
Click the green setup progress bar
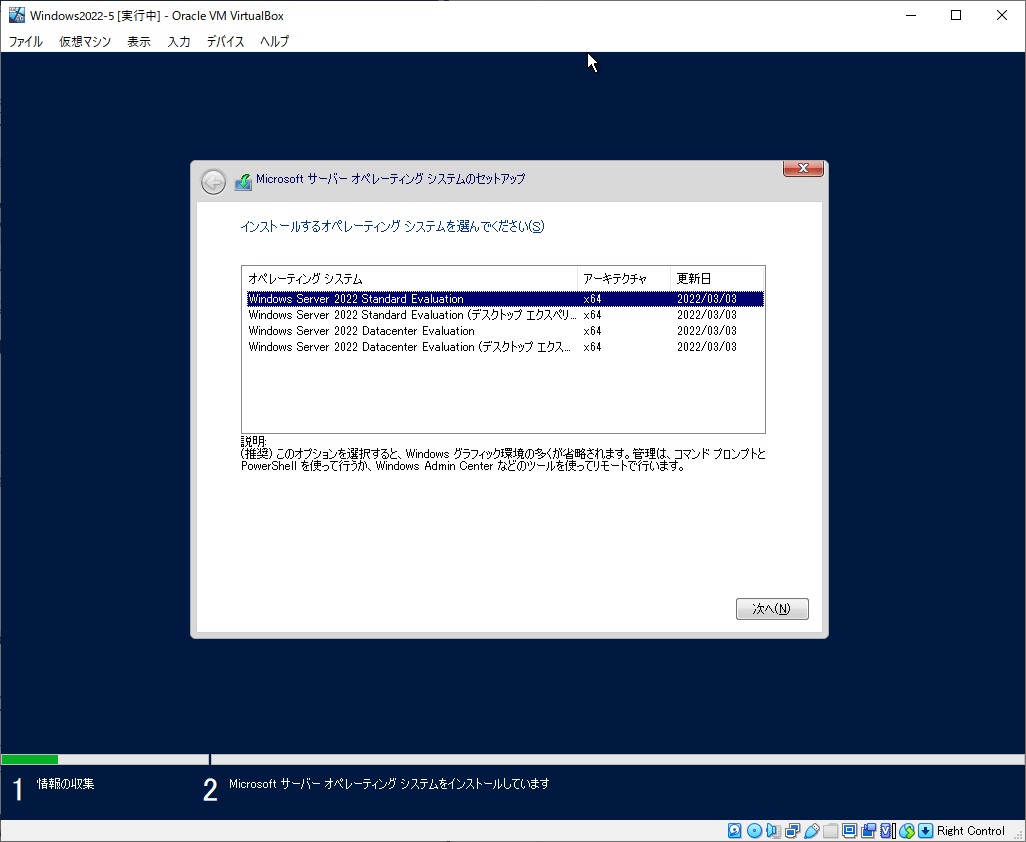click(x=30, y=760)
